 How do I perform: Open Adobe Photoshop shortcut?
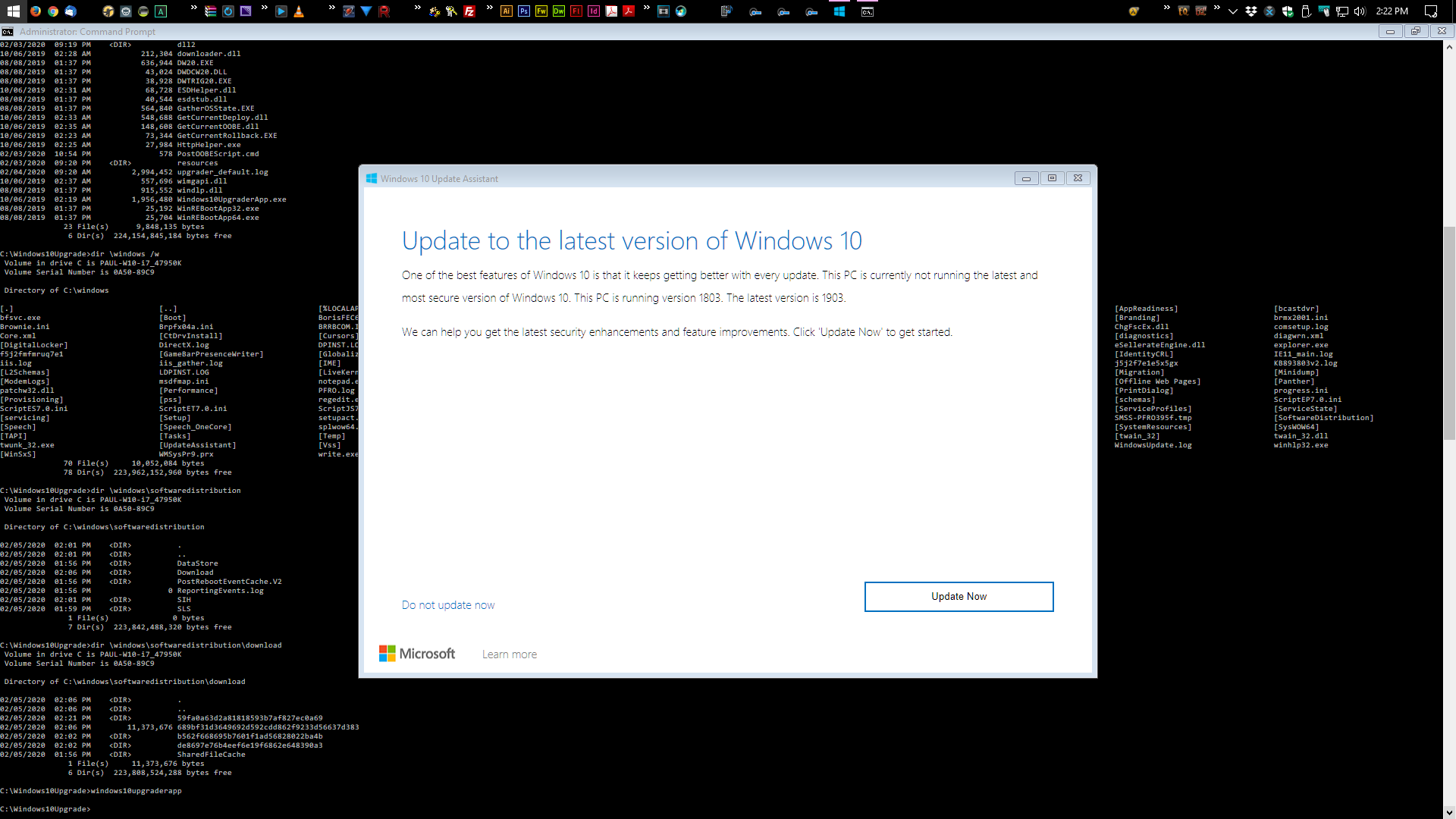click(524, 11)
